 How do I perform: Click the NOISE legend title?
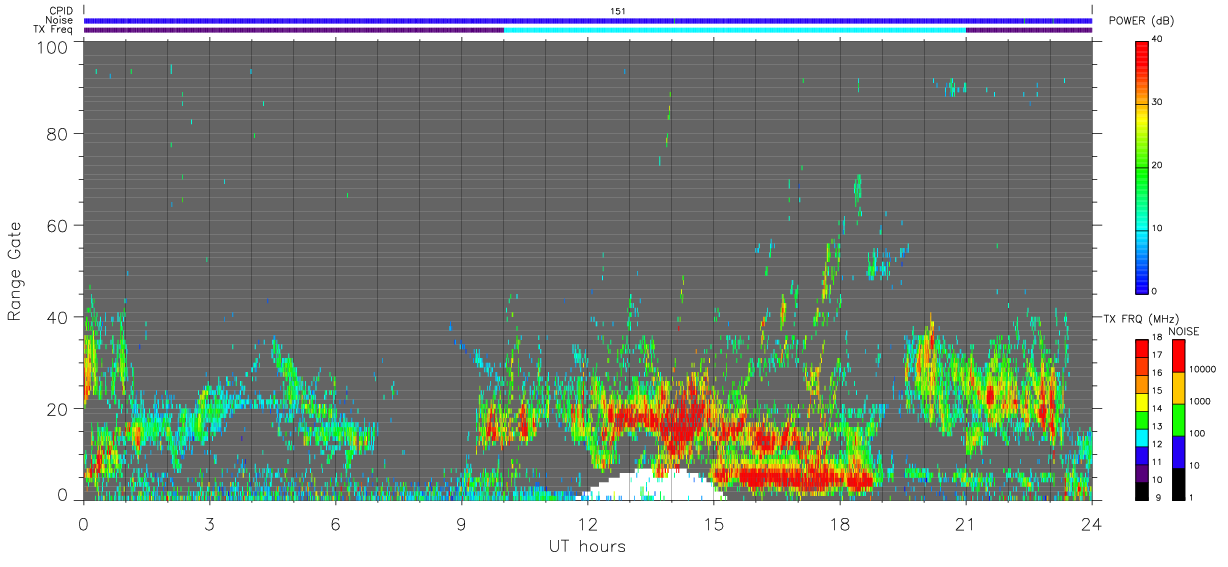1184,331
